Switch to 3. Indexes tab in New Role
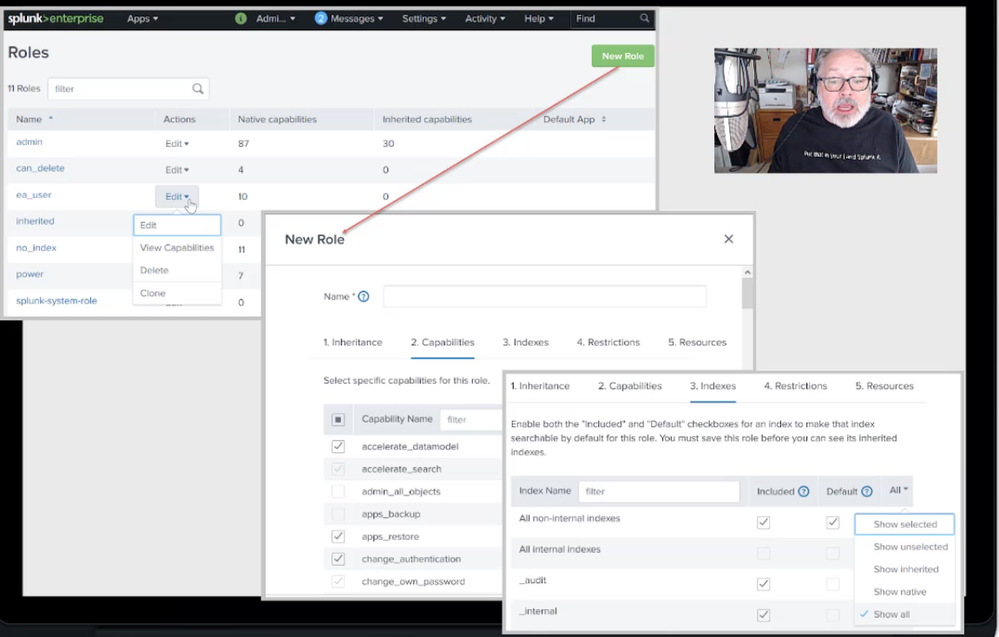999x637 pixels. coord(526,342)
